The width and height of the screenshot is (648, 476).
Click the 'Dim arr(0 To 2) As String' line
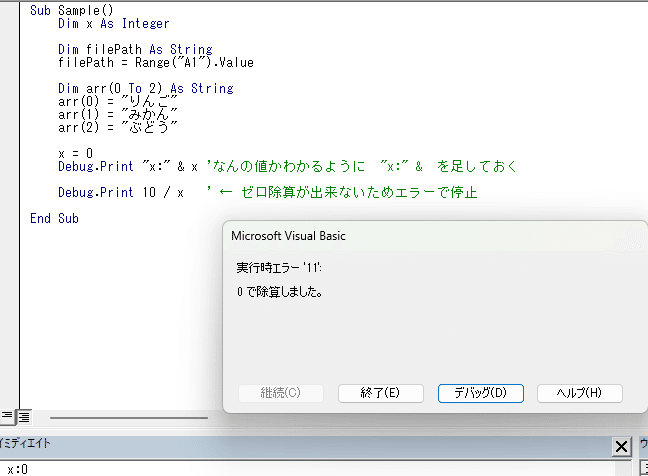[146, 88]
